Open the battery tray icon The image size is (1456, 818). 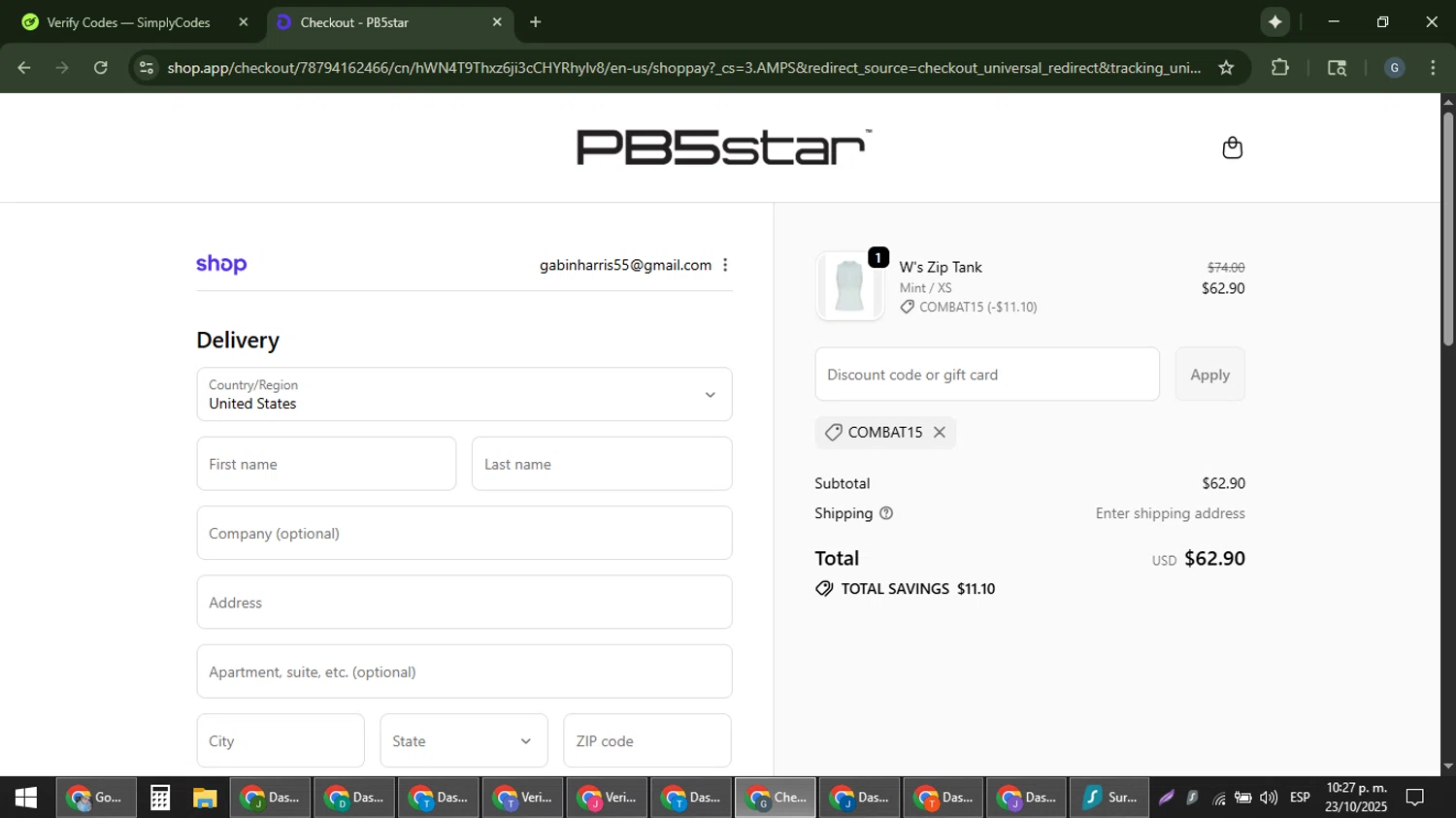(1242, 798)
